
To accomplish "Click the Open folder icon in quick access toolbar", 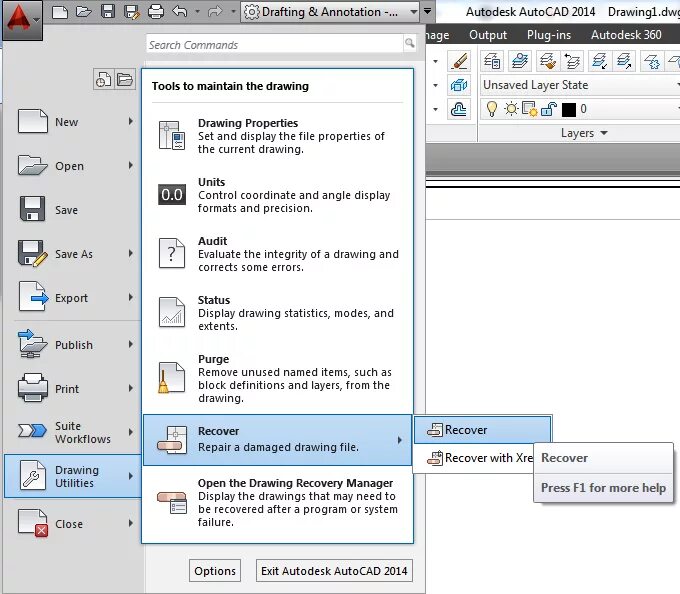I will click(83, 11).
